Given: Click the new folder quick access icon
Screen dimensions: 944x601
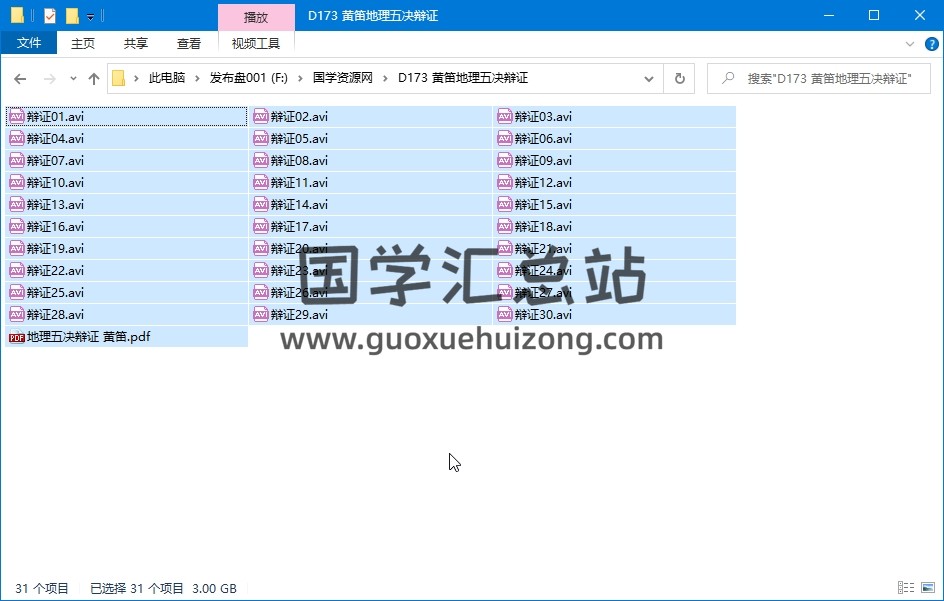Looking at the screenshot, I should [x=72, y=16].
